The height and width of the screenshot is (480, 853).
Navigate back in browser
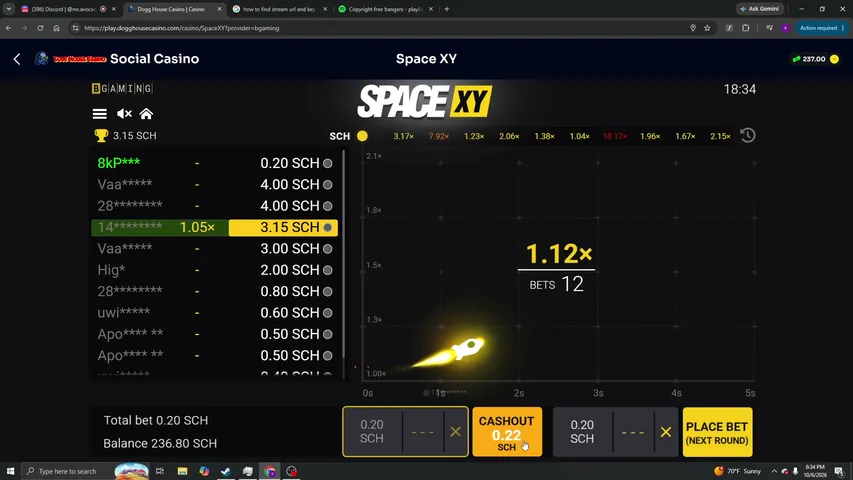[x=9, y=28]
